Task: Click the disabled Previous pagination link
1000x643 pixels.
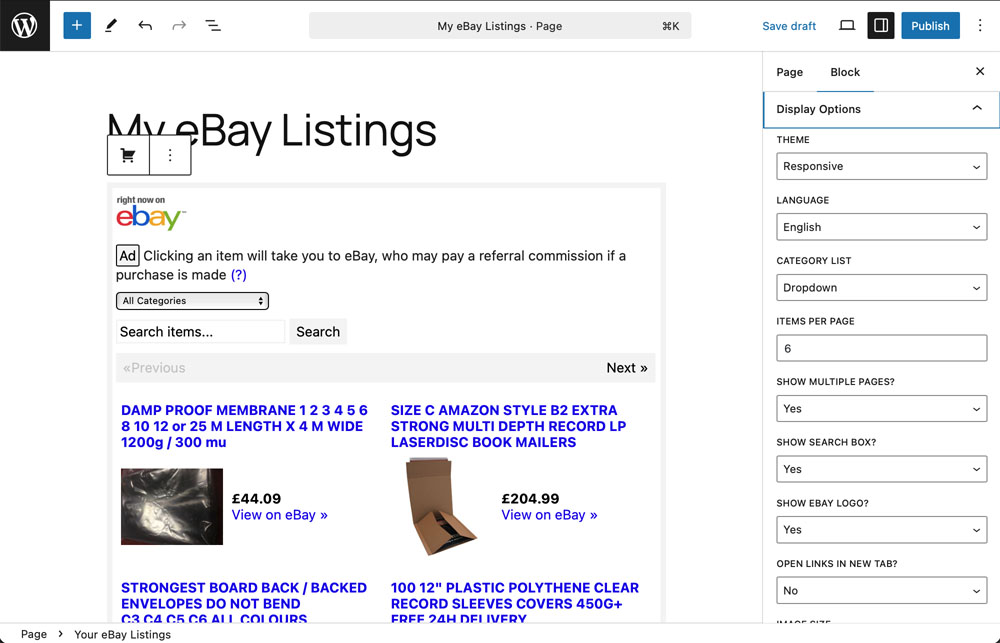Action: tap(154, 368)
